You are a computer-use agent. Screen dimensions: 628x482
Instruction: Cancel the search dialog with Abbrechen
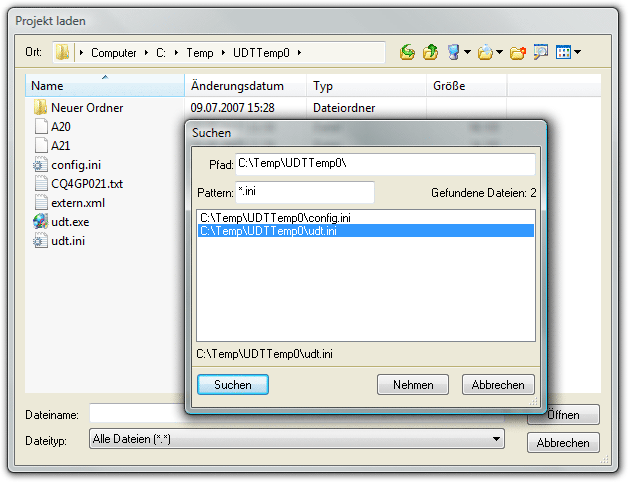pyautogui.click(x=498, y=385)
